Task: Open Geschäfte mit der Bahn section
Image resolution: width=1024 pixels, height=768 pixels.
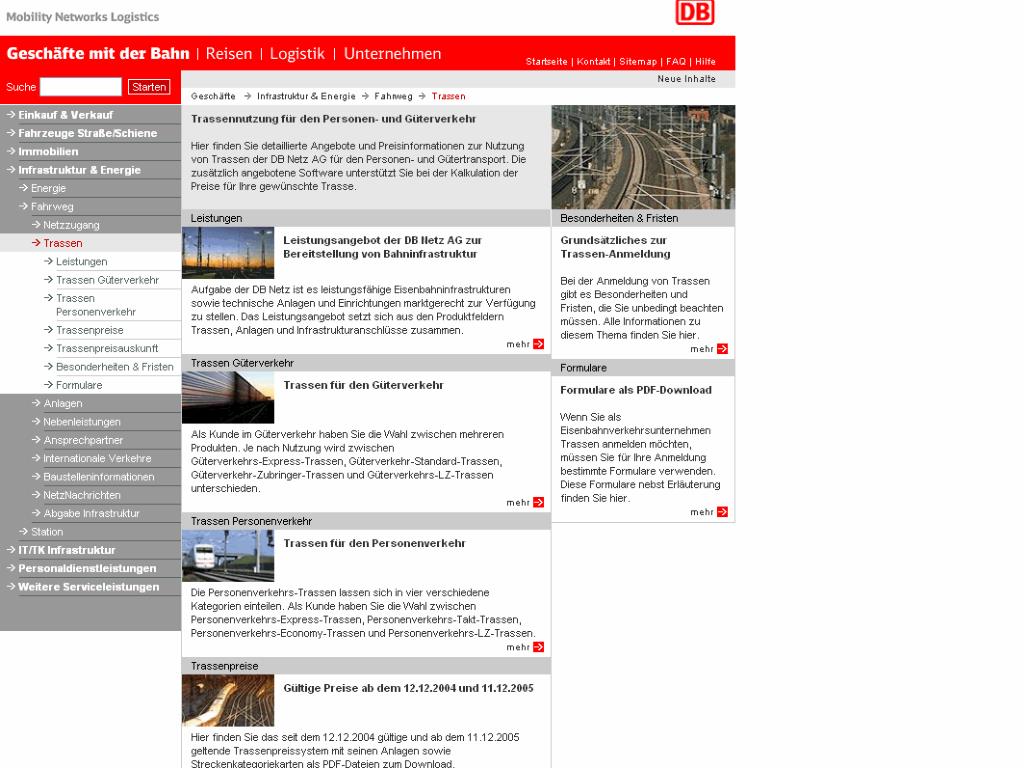Action: pyautogui.click(x=98, y=54)
